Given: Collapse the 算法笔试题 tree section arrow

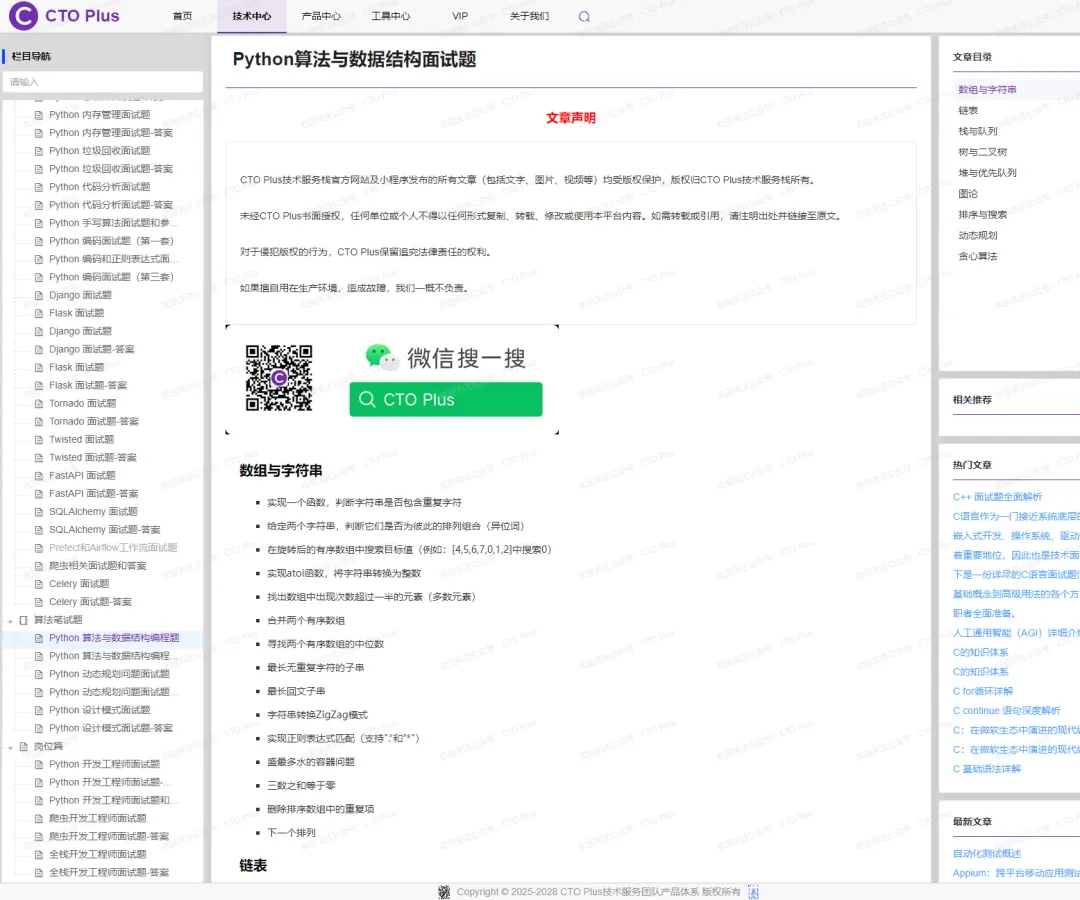Looking at the screenshot, I should pyautogui.click(x=10, y=621).
